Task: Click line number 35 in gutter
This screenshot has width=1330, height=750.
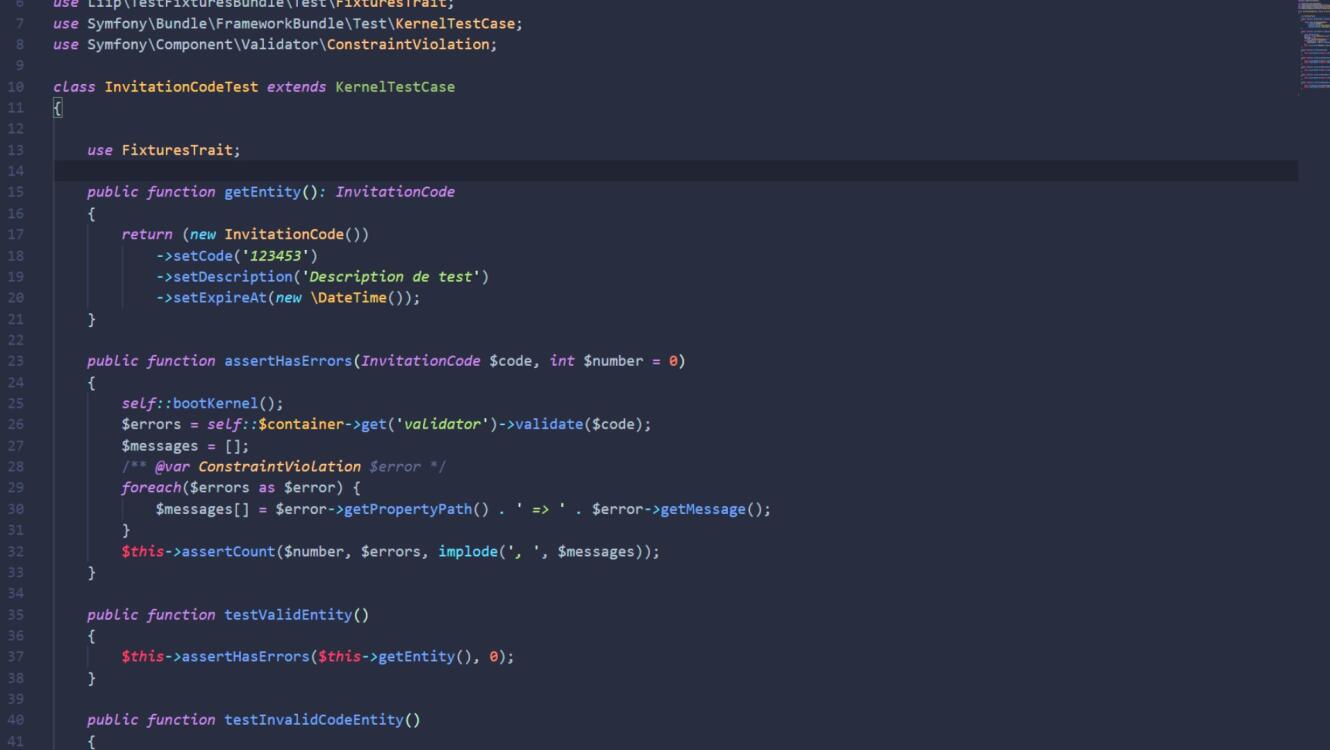Action: tap(16, 615)
